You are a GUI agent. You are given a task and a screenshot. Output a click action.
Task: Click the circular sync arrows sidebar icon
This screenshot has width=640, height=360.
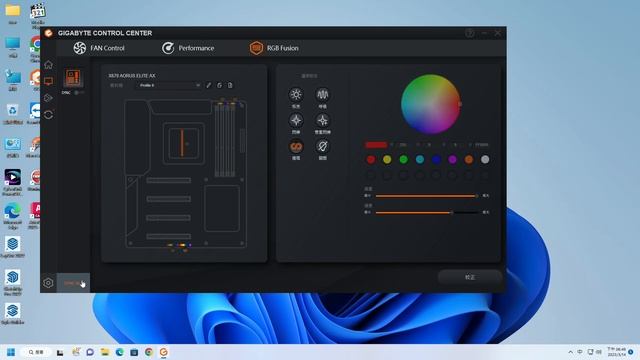tap(49, 115)
